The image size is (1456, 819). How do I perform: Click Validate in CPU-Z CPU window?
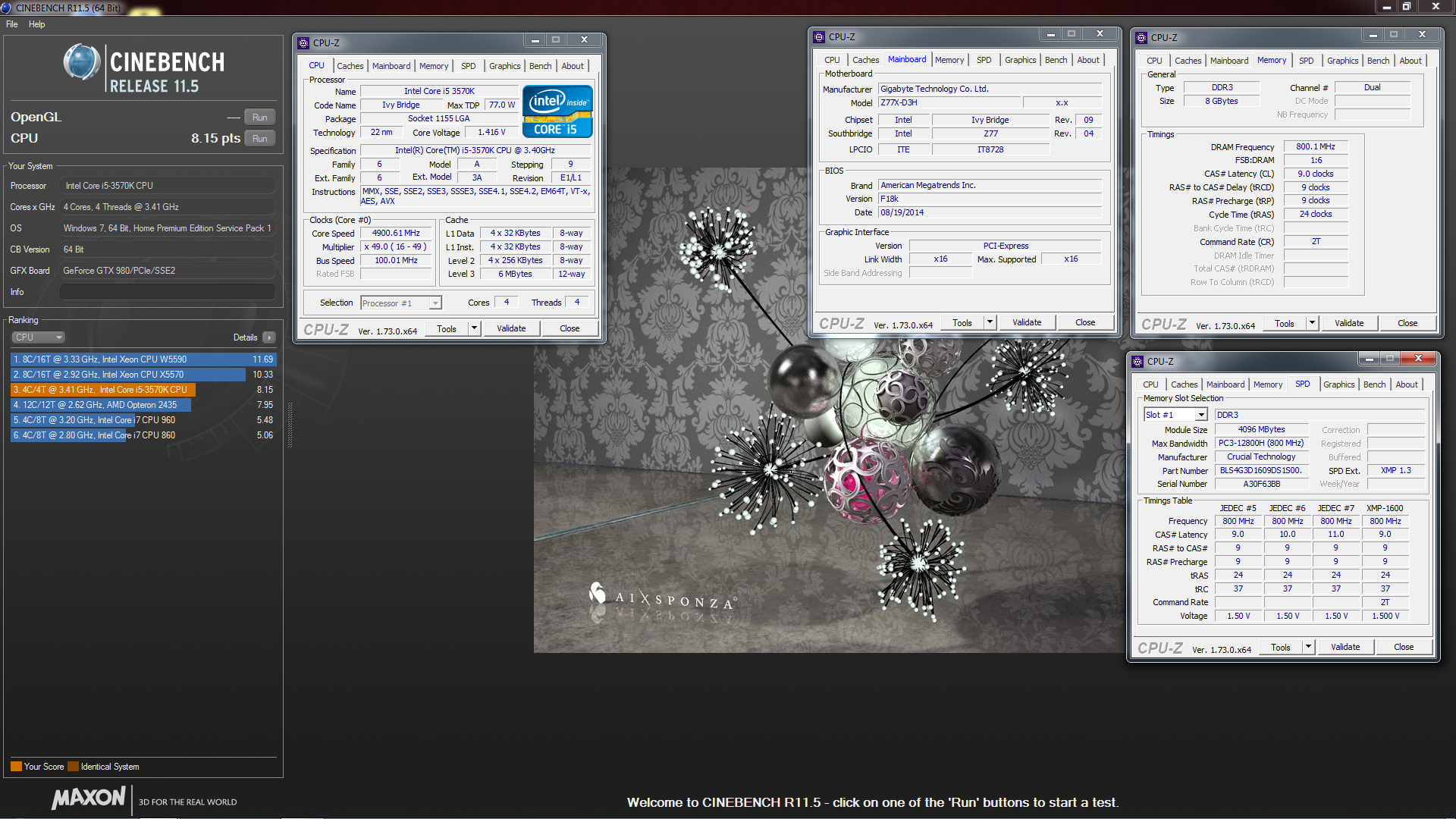coord(511,328)
